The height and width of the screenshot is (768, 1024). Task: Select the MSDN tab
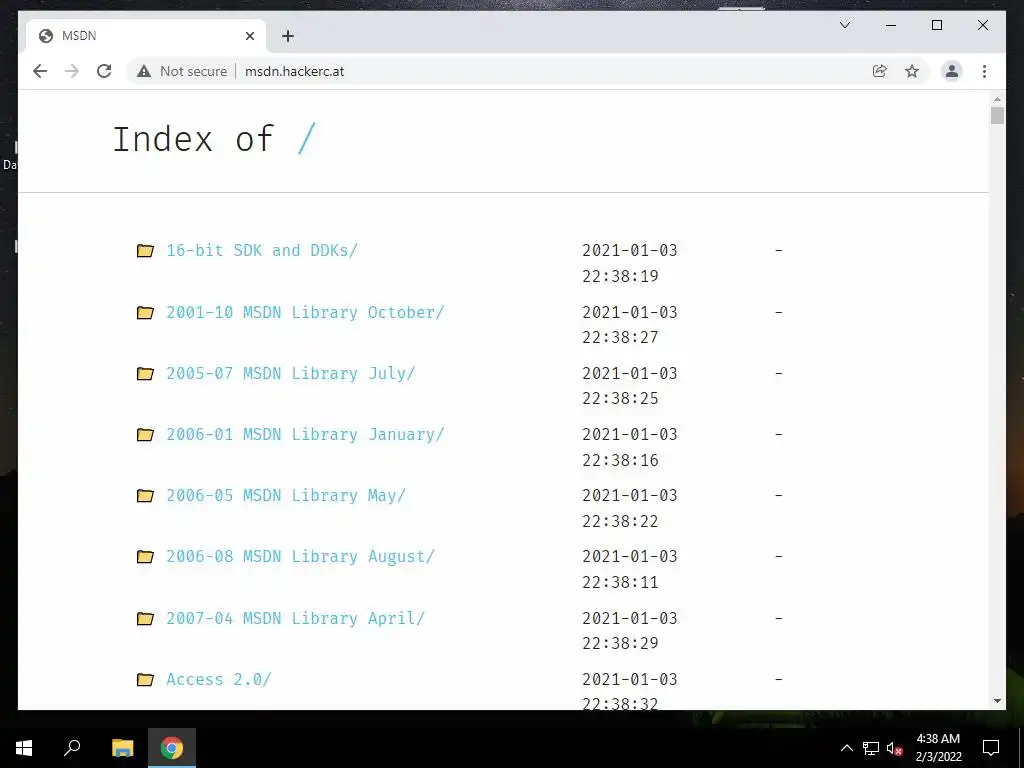tap(146, 36)
